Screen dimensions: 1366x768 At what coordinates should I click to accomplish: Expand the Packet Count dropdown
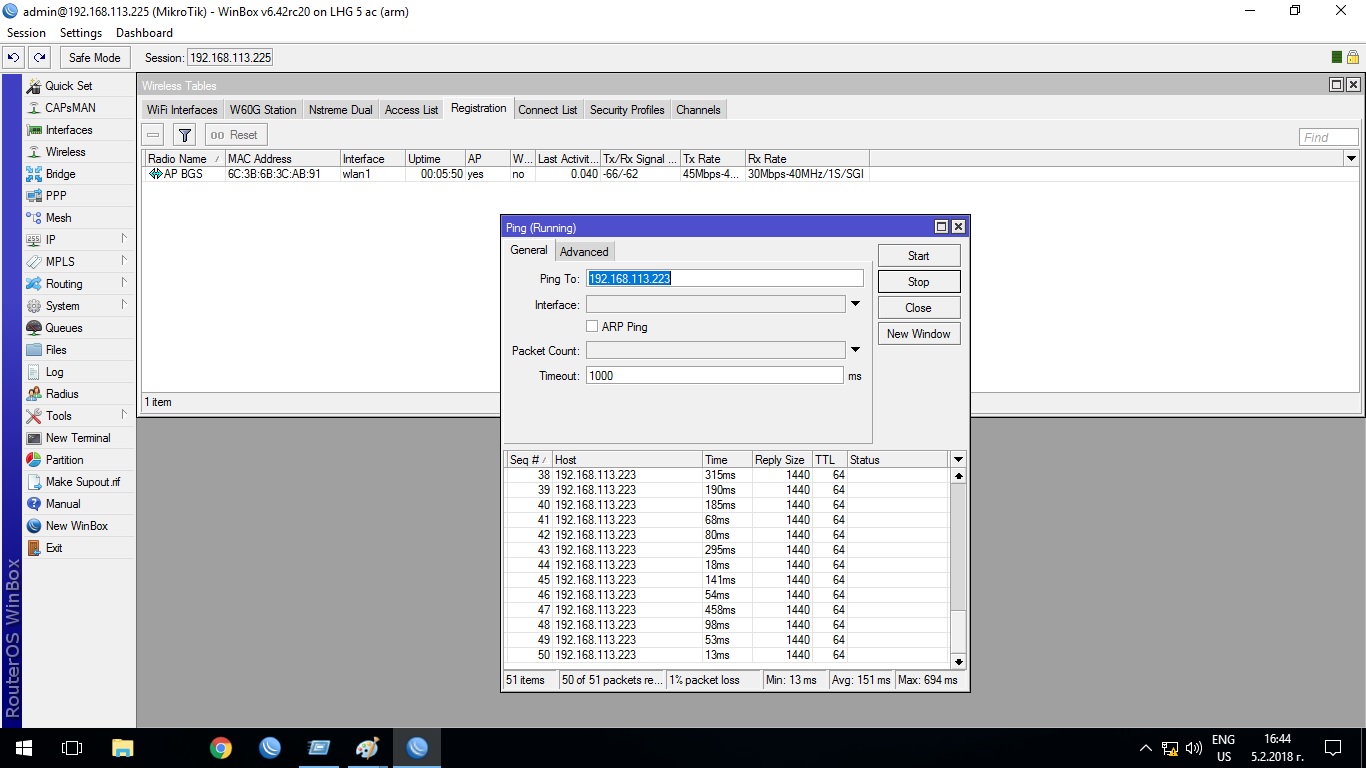(855, 350)
